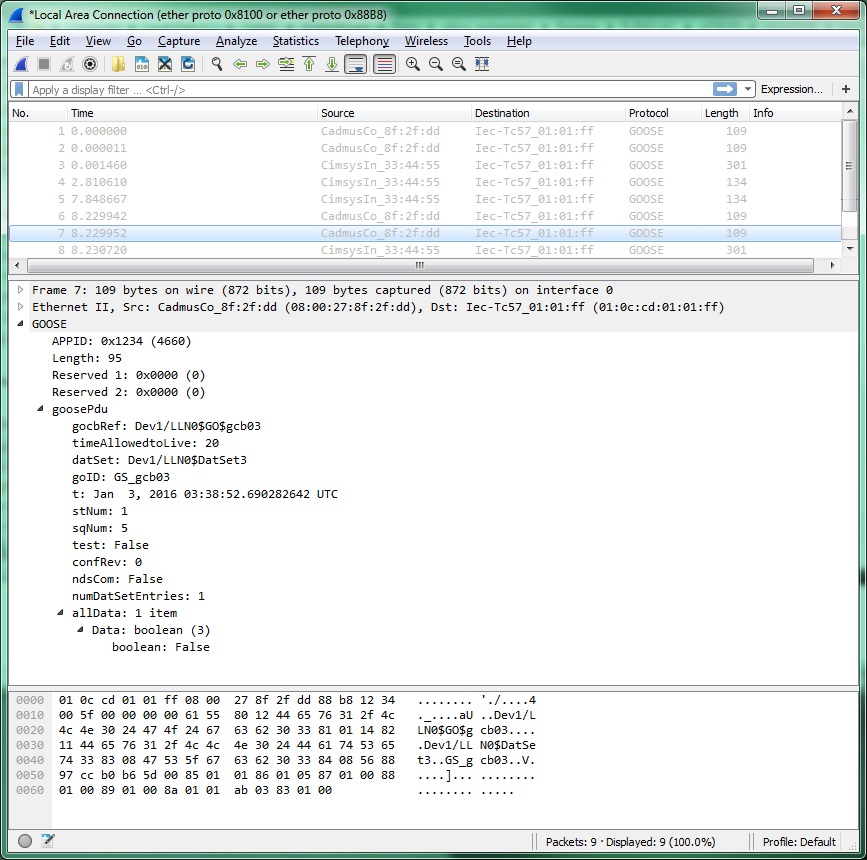Open the View menu
This screenshot has width=867, height=860.
(98, 41)
